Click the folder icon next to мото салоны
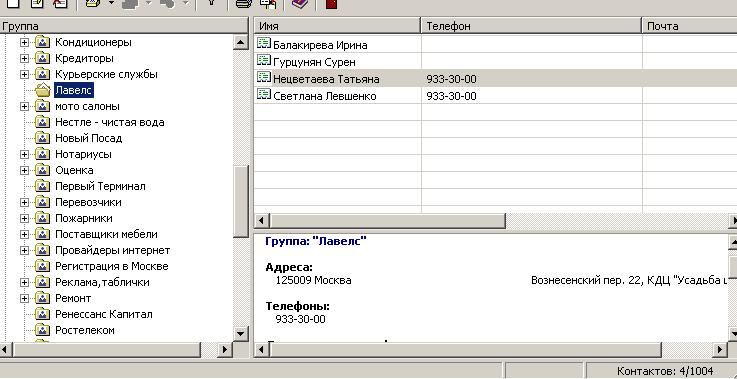The image size is (737, 379). point(43,106)
